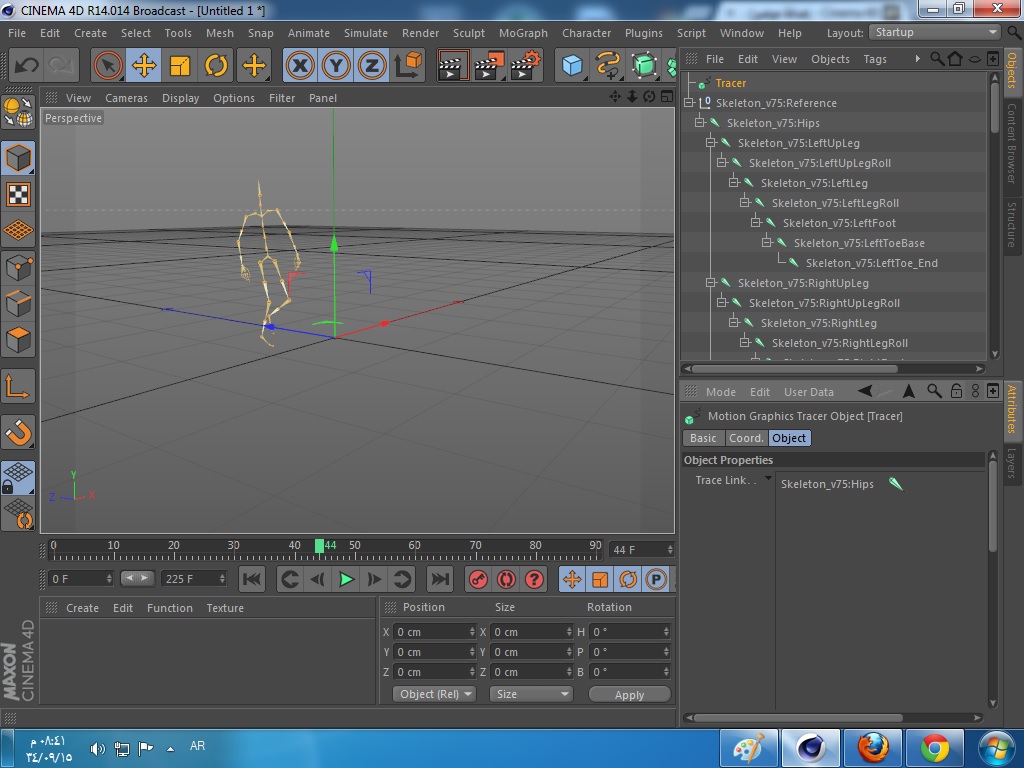Click the back arrow in Attributes panel
This screenshot has width=1024, height=768.
click(x=865, y=391)
